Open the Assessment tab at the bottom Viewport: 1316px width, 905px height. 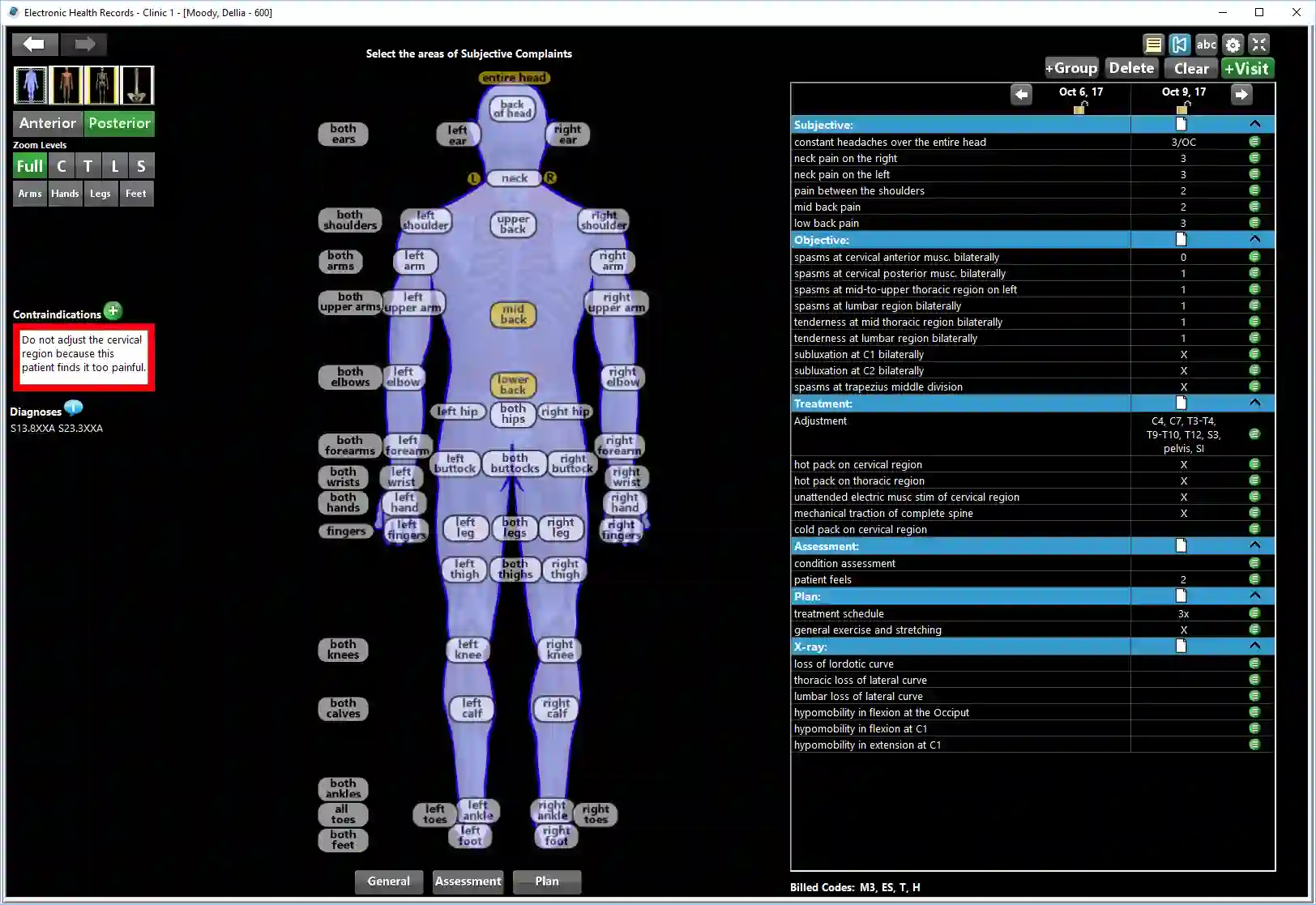pyautogui.click(x=468, y=882)
